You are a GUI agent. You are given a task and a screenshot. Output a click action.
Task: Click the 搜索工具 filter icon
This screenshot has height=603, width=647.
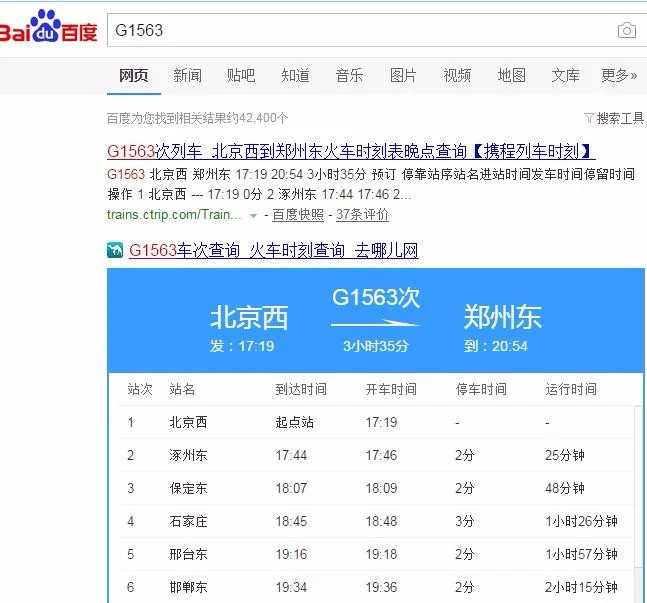click(589, 118)
